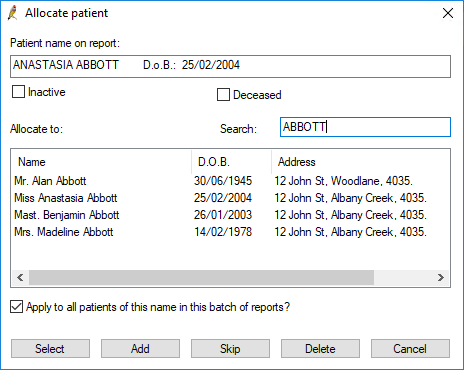
Task: Click the horizontal scrollbar thumb
Action: 201,277
